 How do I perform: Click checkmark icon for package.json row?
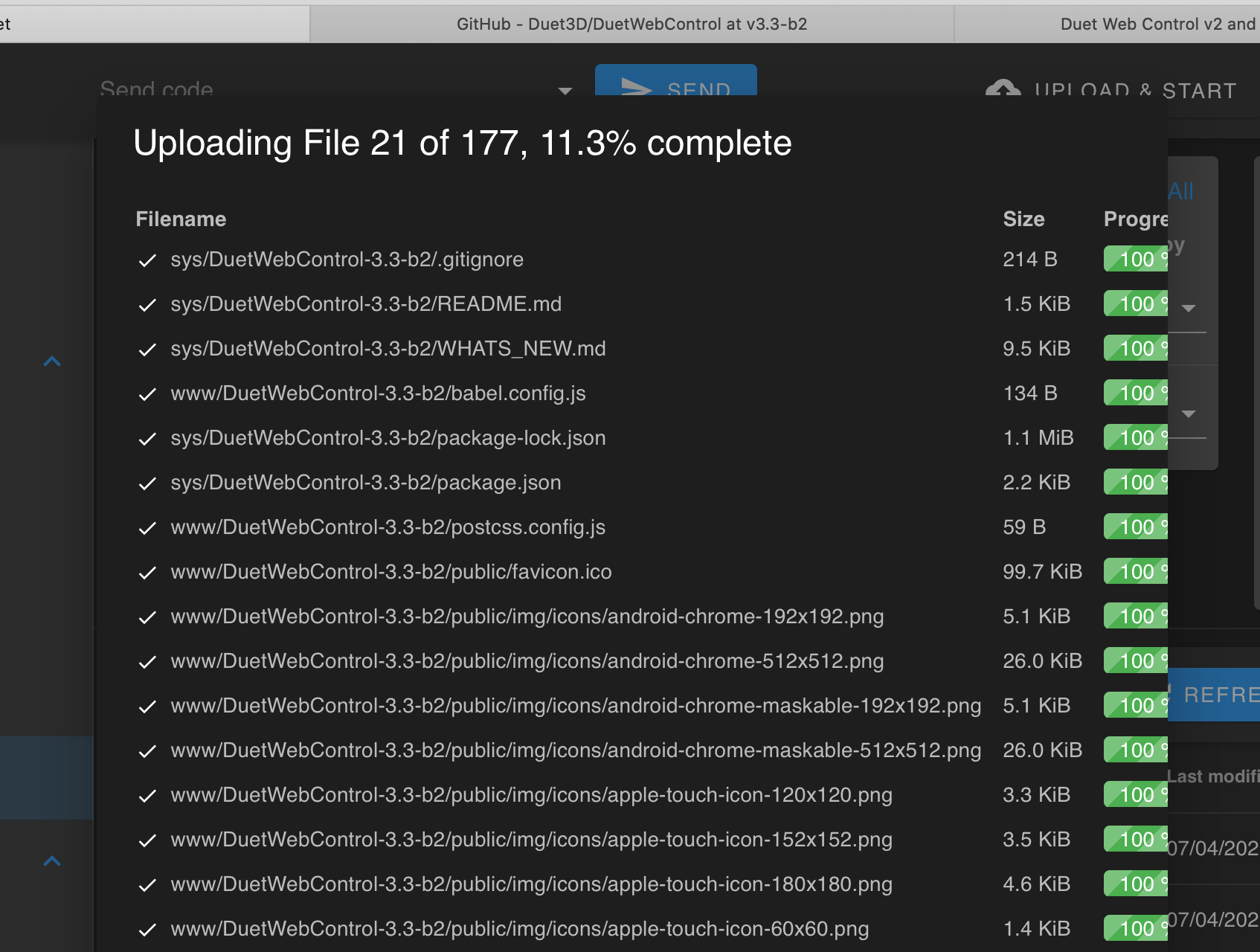coord(147,483)
